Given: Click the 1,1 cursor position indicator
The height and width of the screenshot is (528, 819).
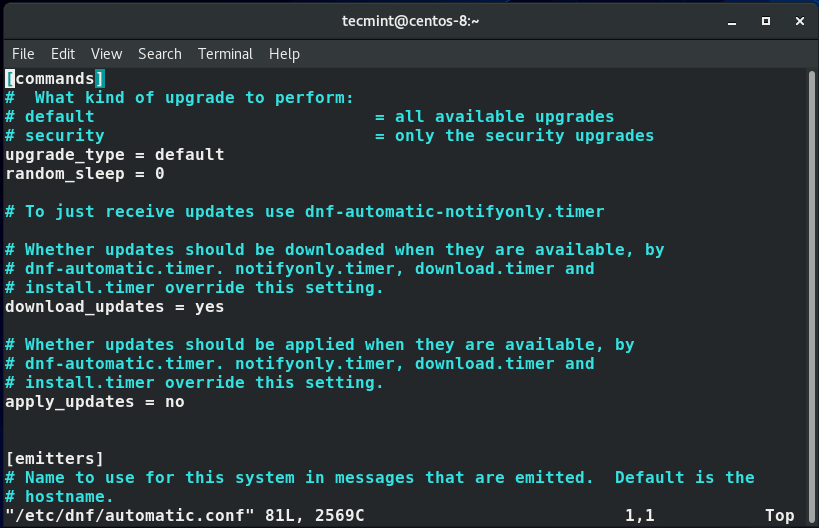Looking at the screenshot, I should [640, 516].
